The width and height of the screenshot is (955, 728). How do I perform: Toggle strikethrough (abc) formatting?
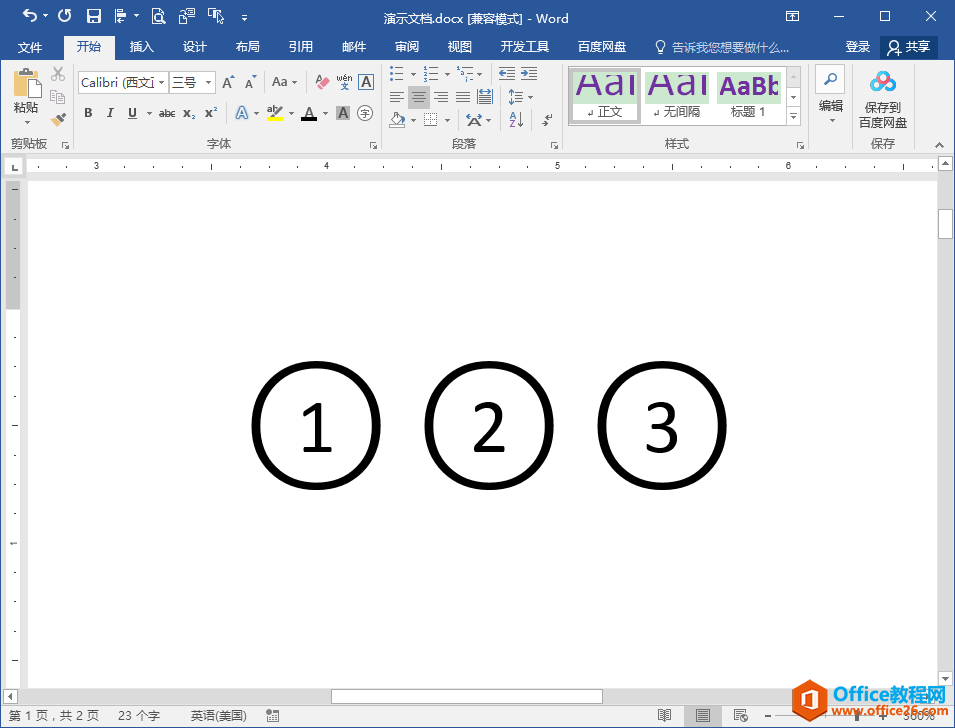[167, 113]
